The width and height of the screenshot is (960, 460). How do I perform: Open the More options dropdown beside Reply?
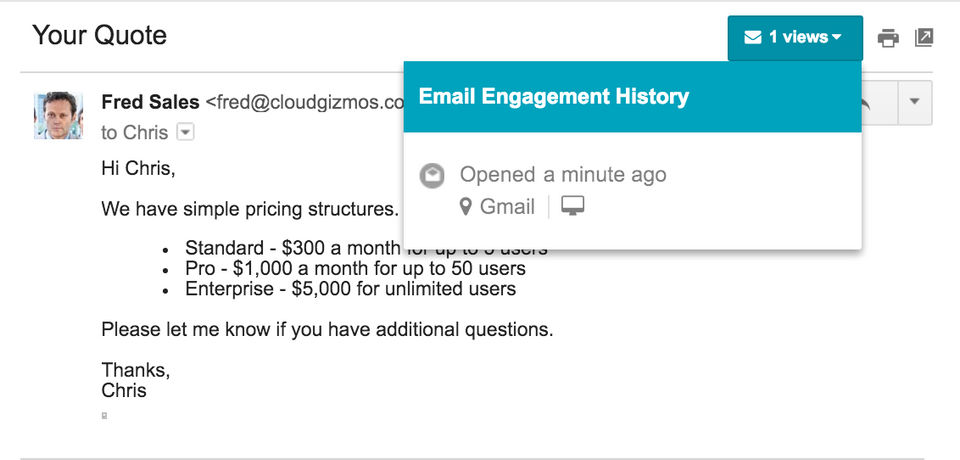pyautogui.click(x=915, y=102)
